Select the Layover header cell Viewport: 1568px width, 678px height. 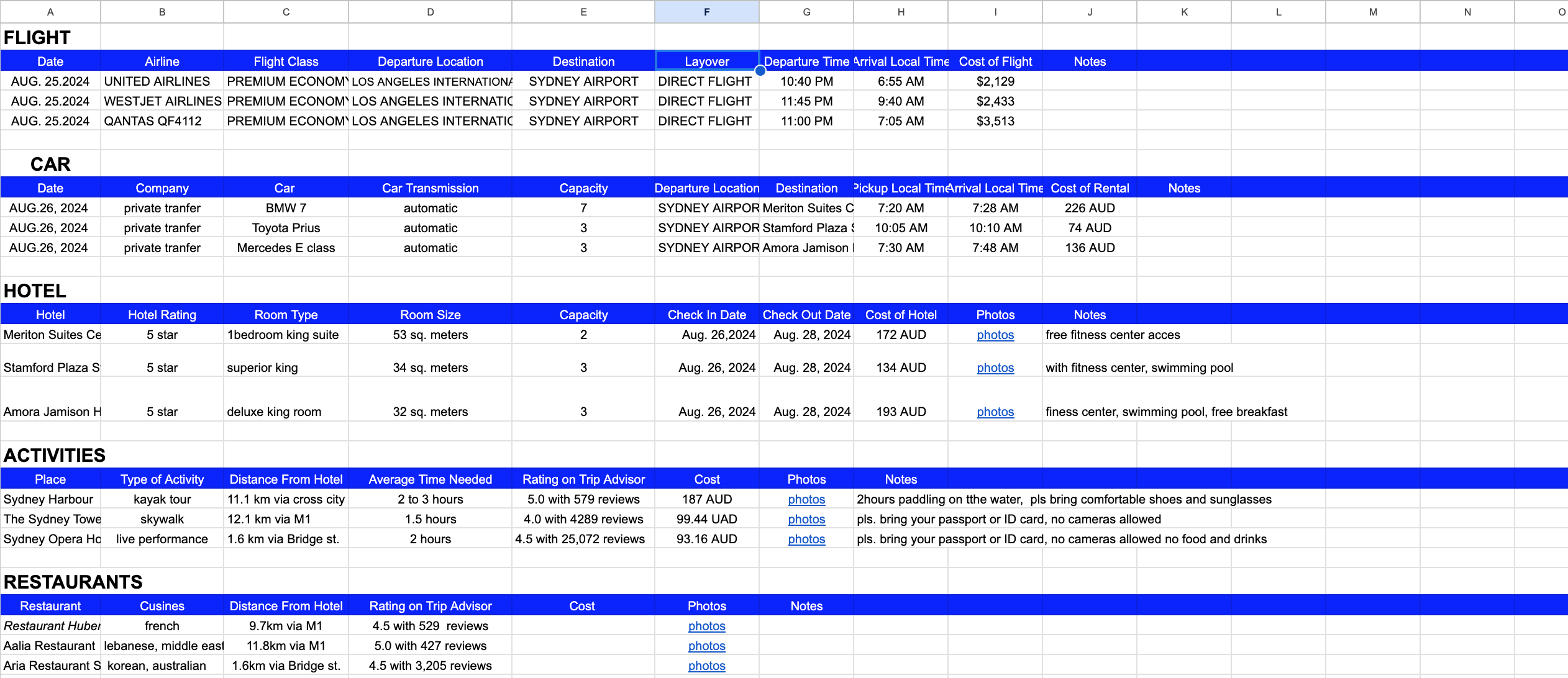tap(706, 61)
